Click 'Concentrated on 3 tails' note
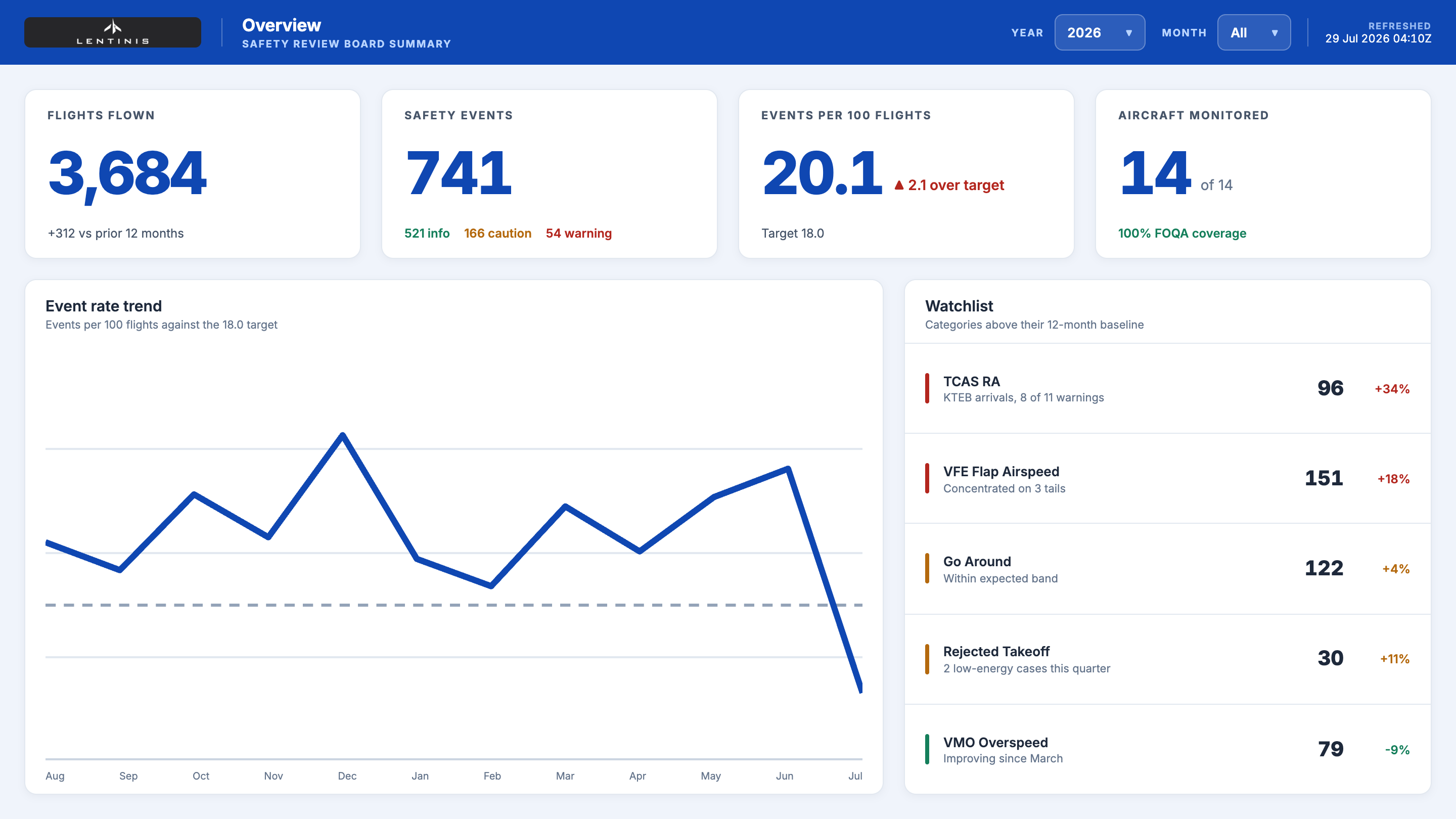This screenshot has width=1456, height=819. (x=1004, y=488)
